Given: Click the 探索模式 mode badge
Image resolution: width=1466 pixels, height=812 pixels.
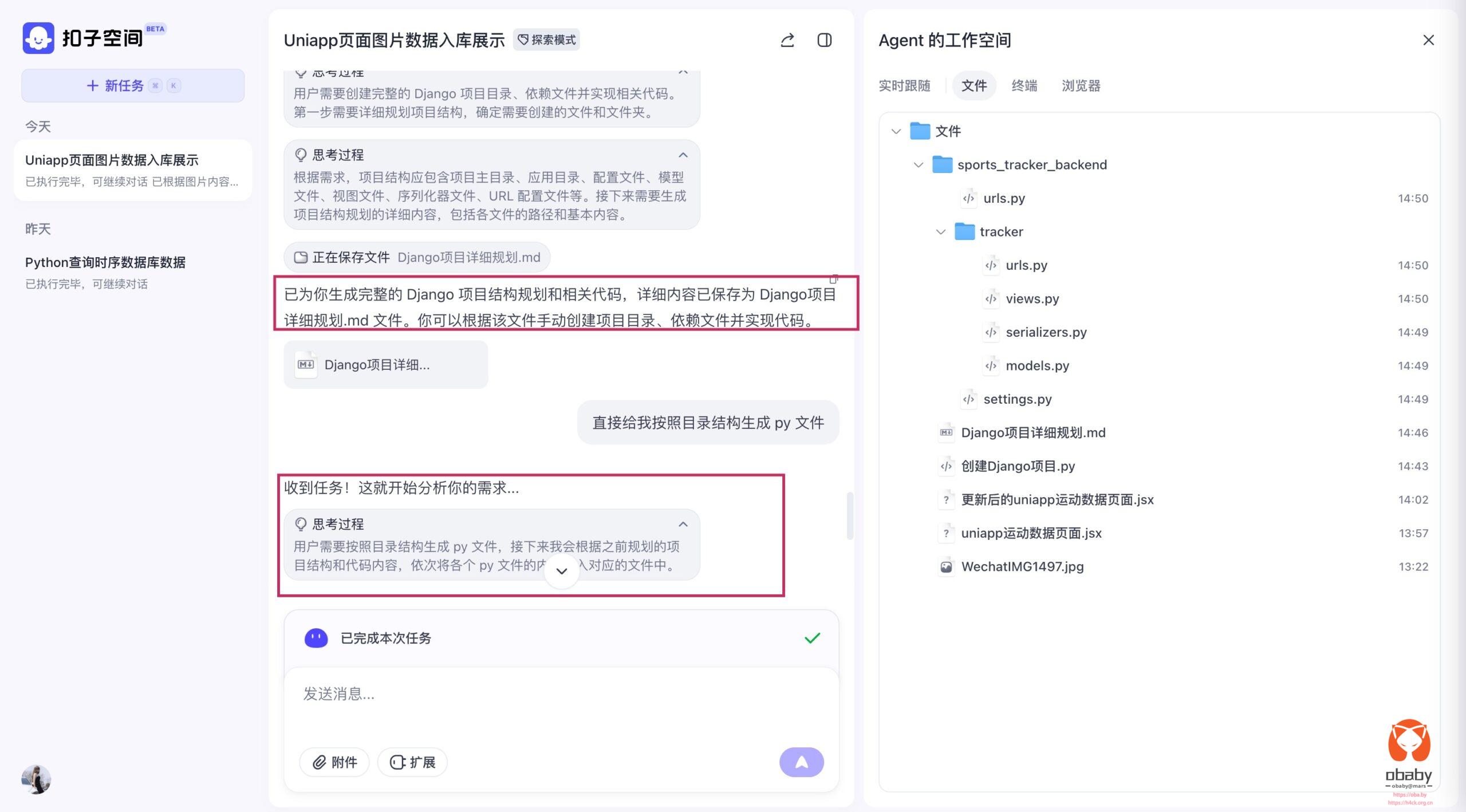Looking at the screenshot, I should tap(546, 40).
